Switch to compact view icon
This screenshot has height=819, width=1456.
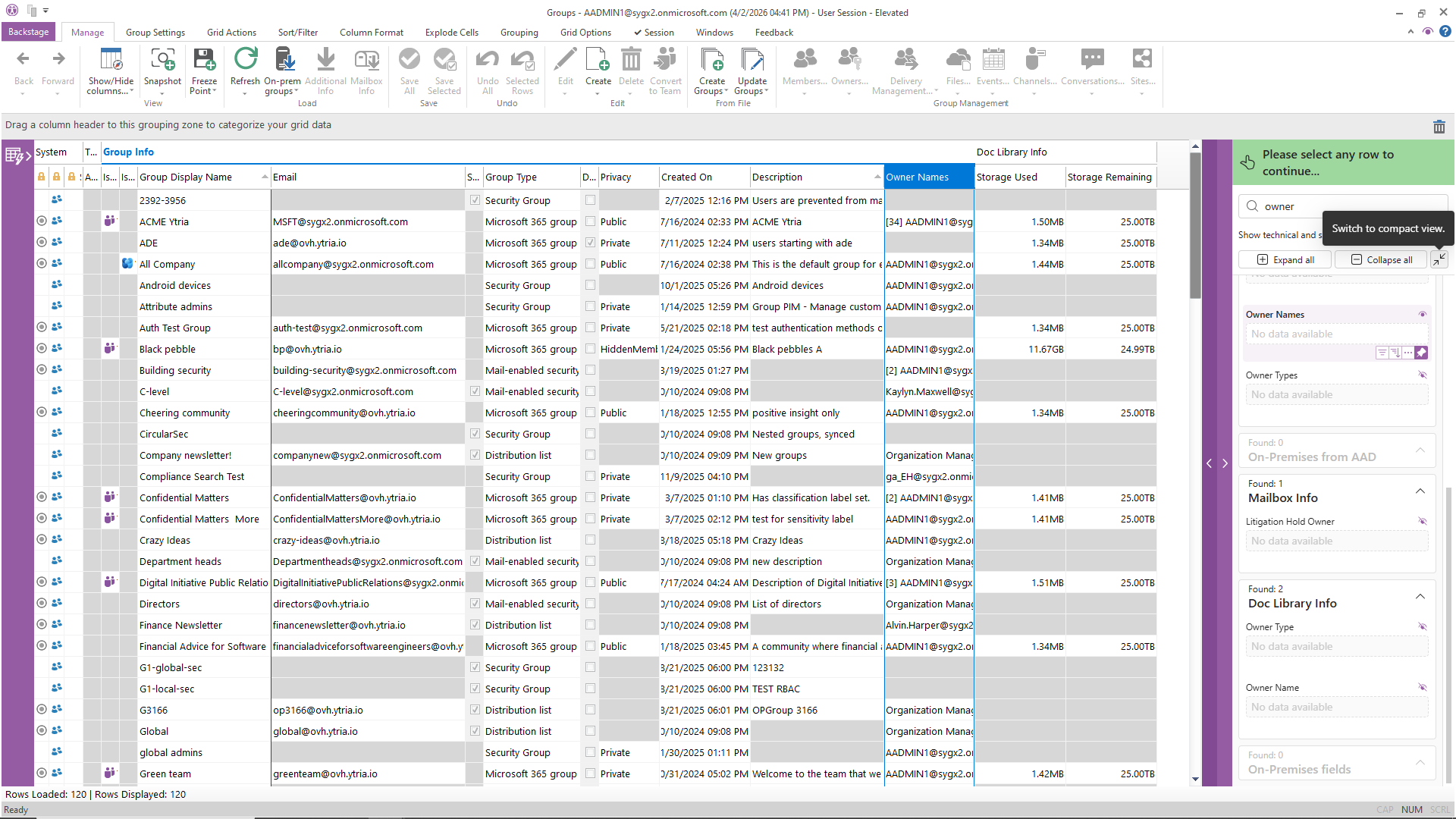1439,259
